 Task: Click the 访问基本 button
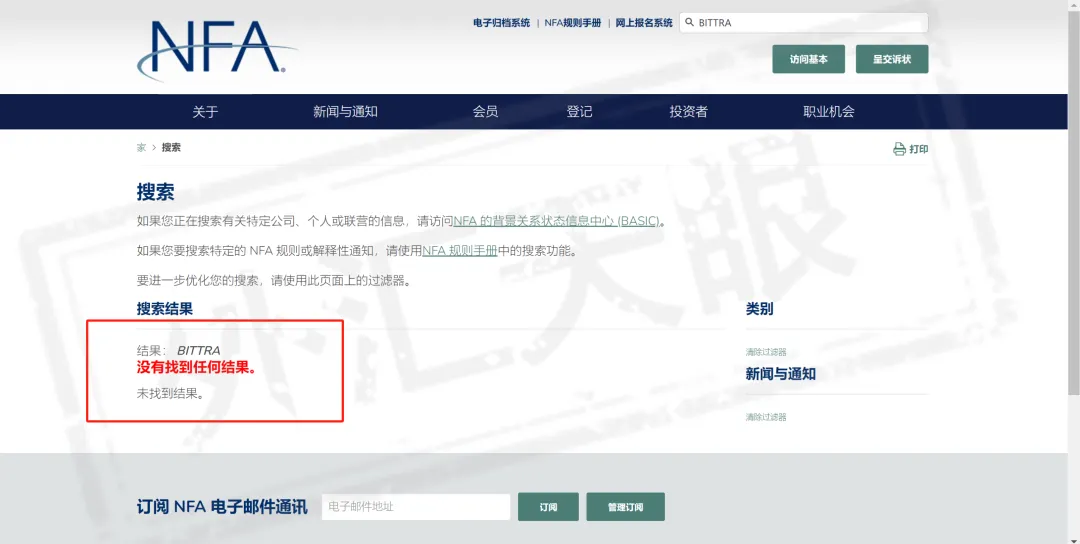click(x=809, y=59)
